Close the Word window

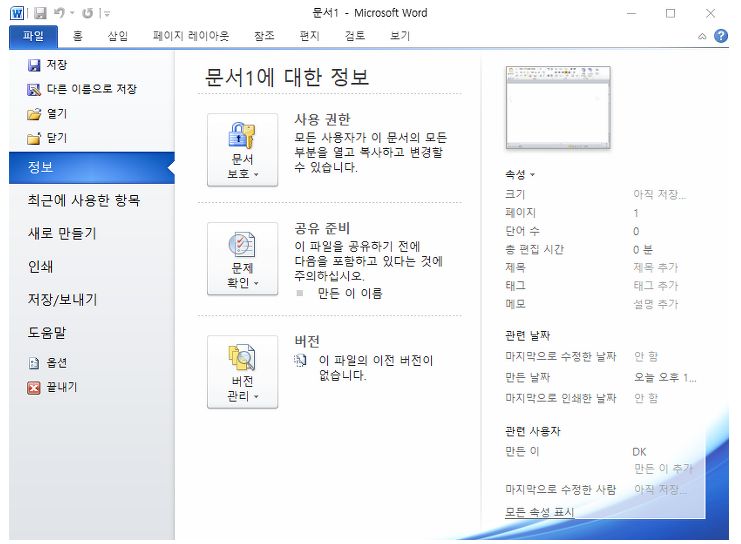(710, 14)
